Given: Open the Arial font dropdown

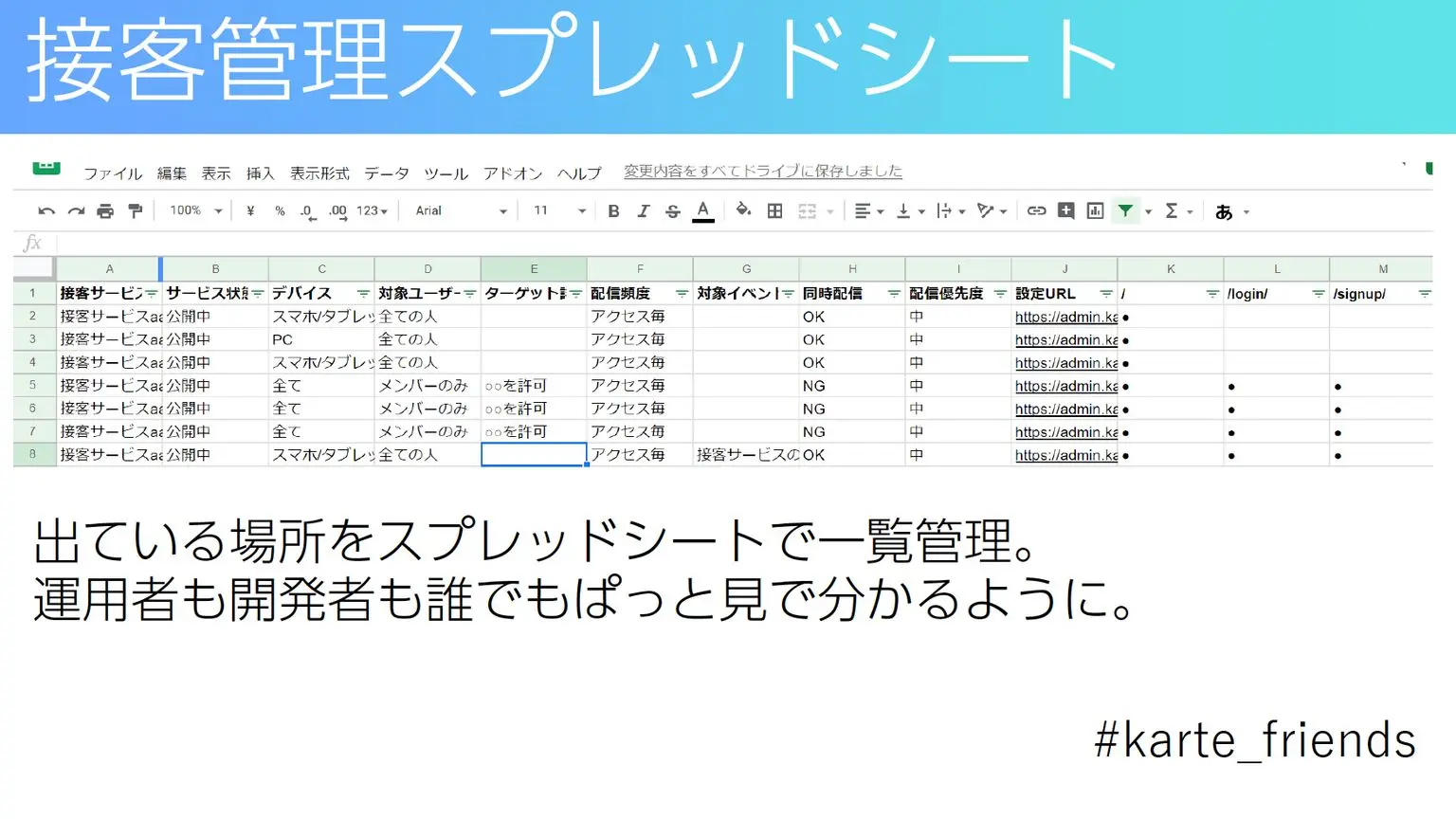Looking at the screenshot, I should click(462, 210).
